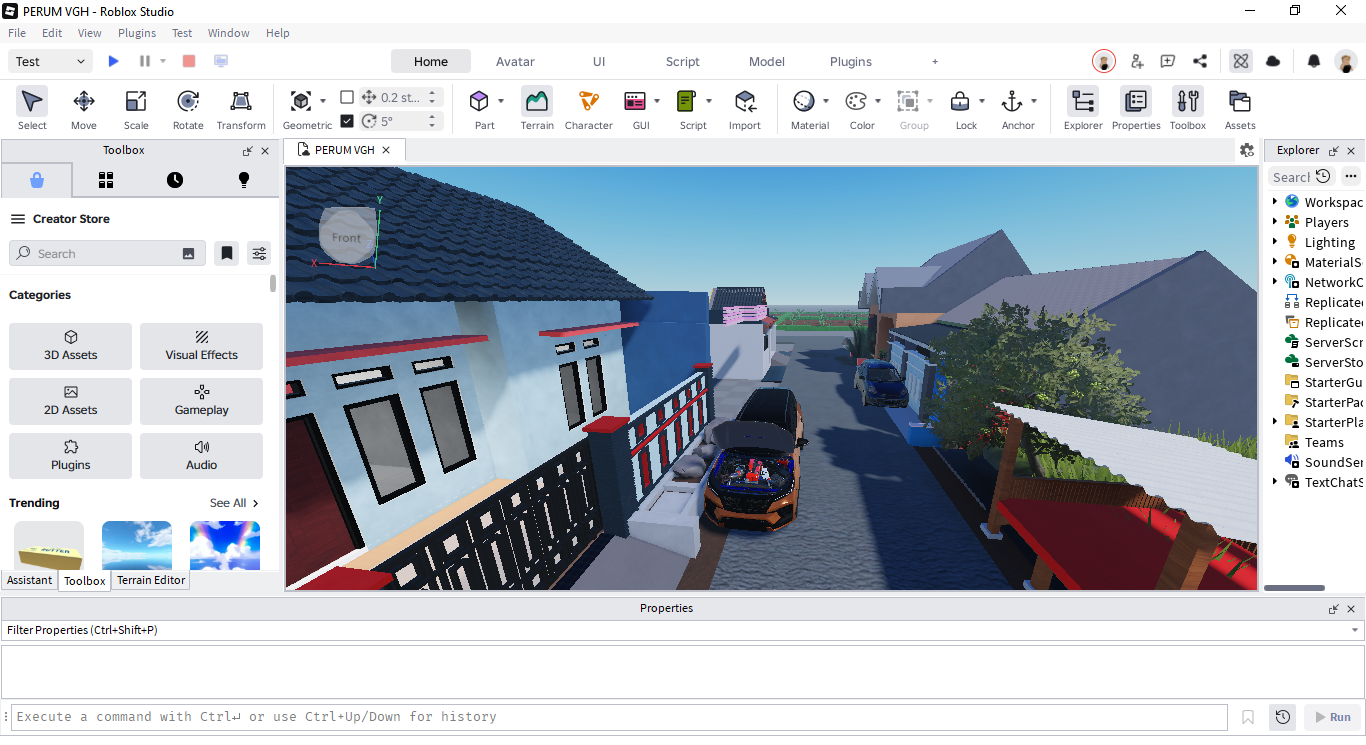Choose the Scale tool

(136, 109)
